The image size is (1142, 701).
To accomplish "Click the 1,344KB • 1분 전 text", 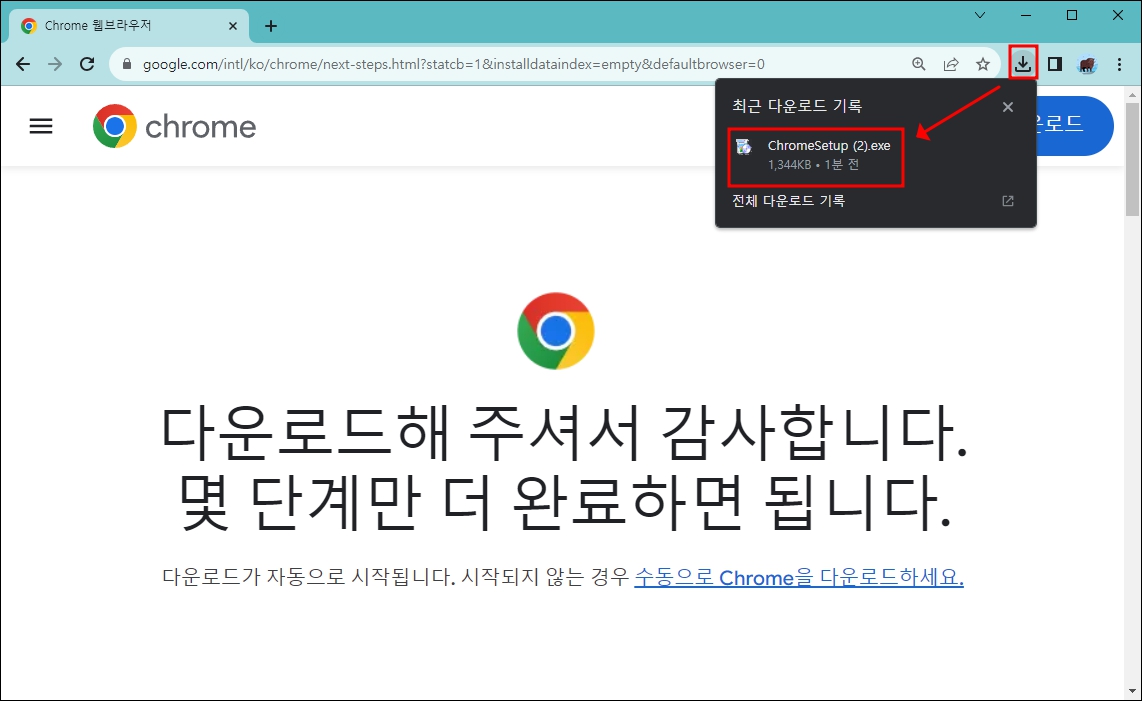I will (813, 165).
